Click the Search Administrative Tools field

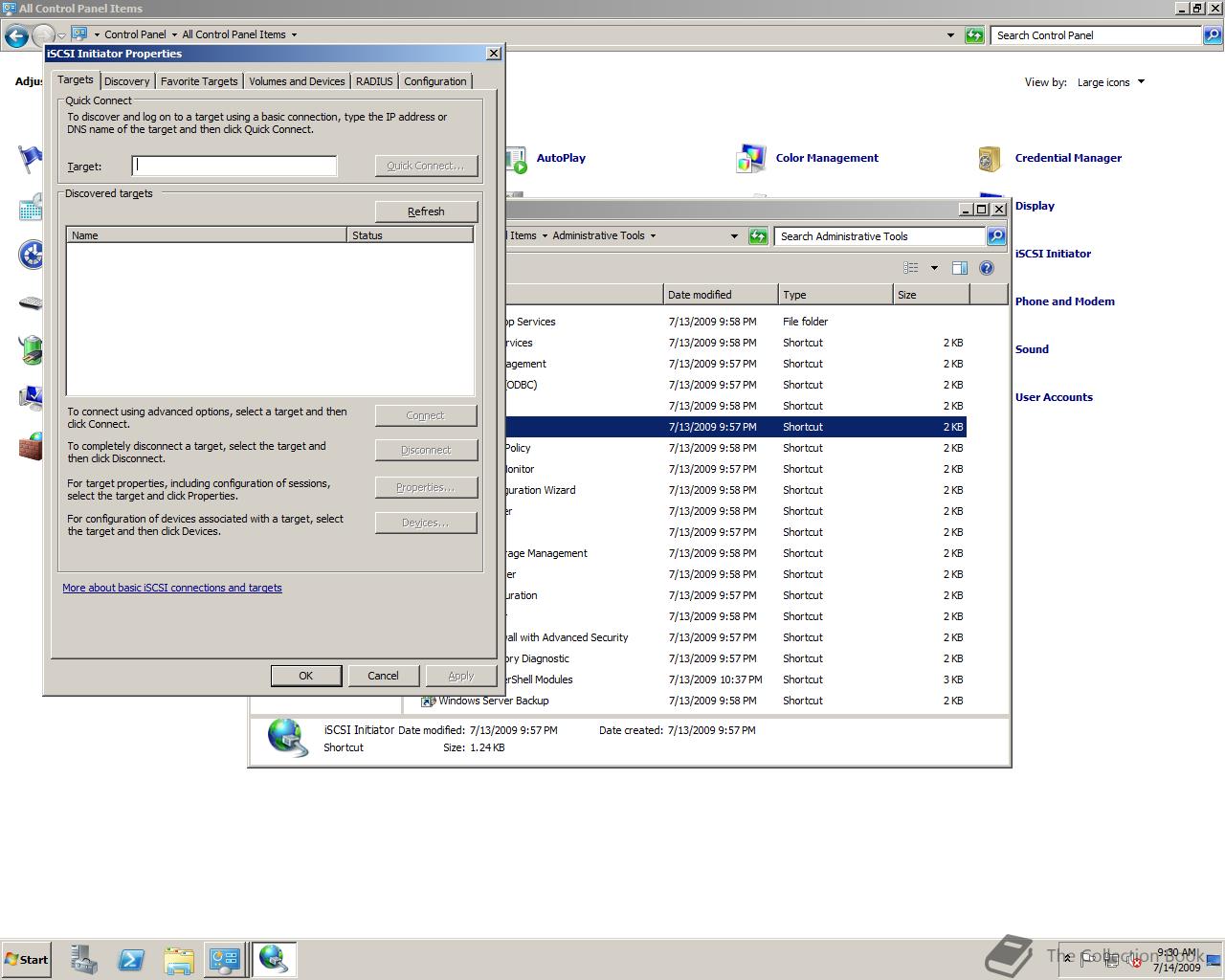click(x=880, y=236)
